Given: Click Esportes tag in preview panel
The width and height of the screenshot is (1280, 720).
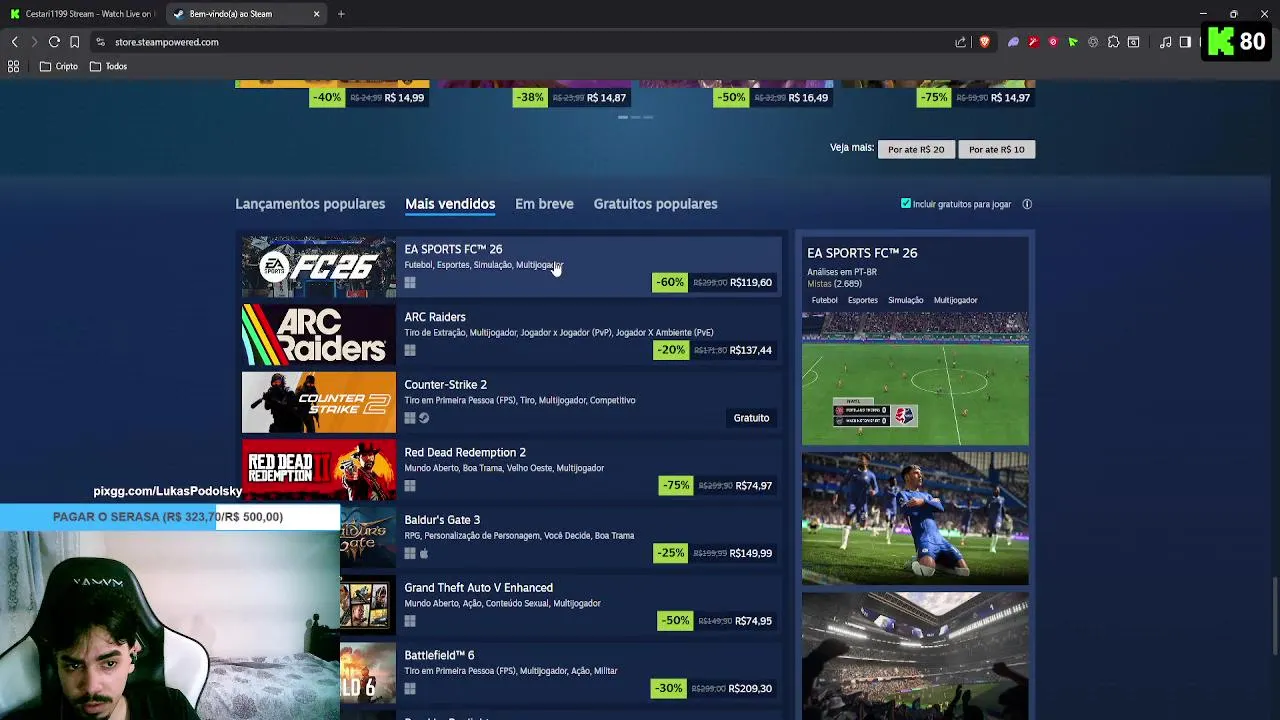Looking at the screenshot, I should point(863,300).
